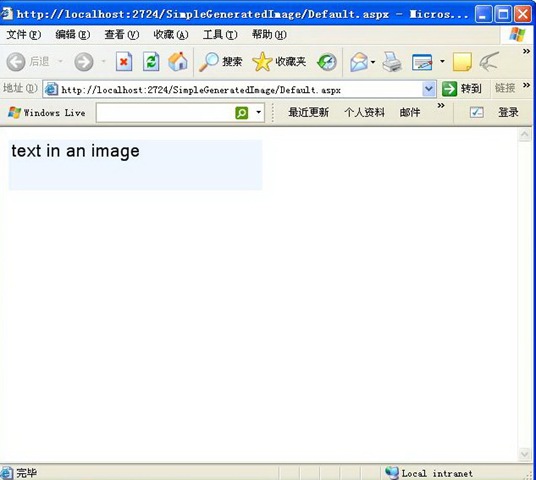The image size is (536, 480).
Task: Click the Forward arrow button
Action: click(x=84, y=62)
